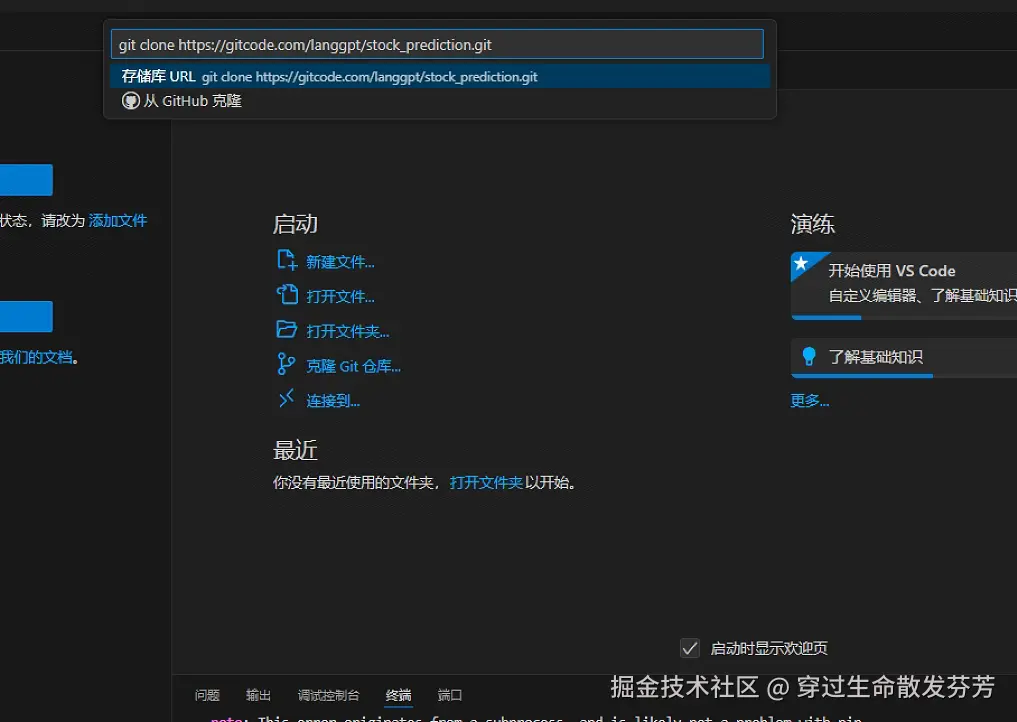Select the 存储库 URL suggestion row
1017x722 pixels.
(440, 77)
